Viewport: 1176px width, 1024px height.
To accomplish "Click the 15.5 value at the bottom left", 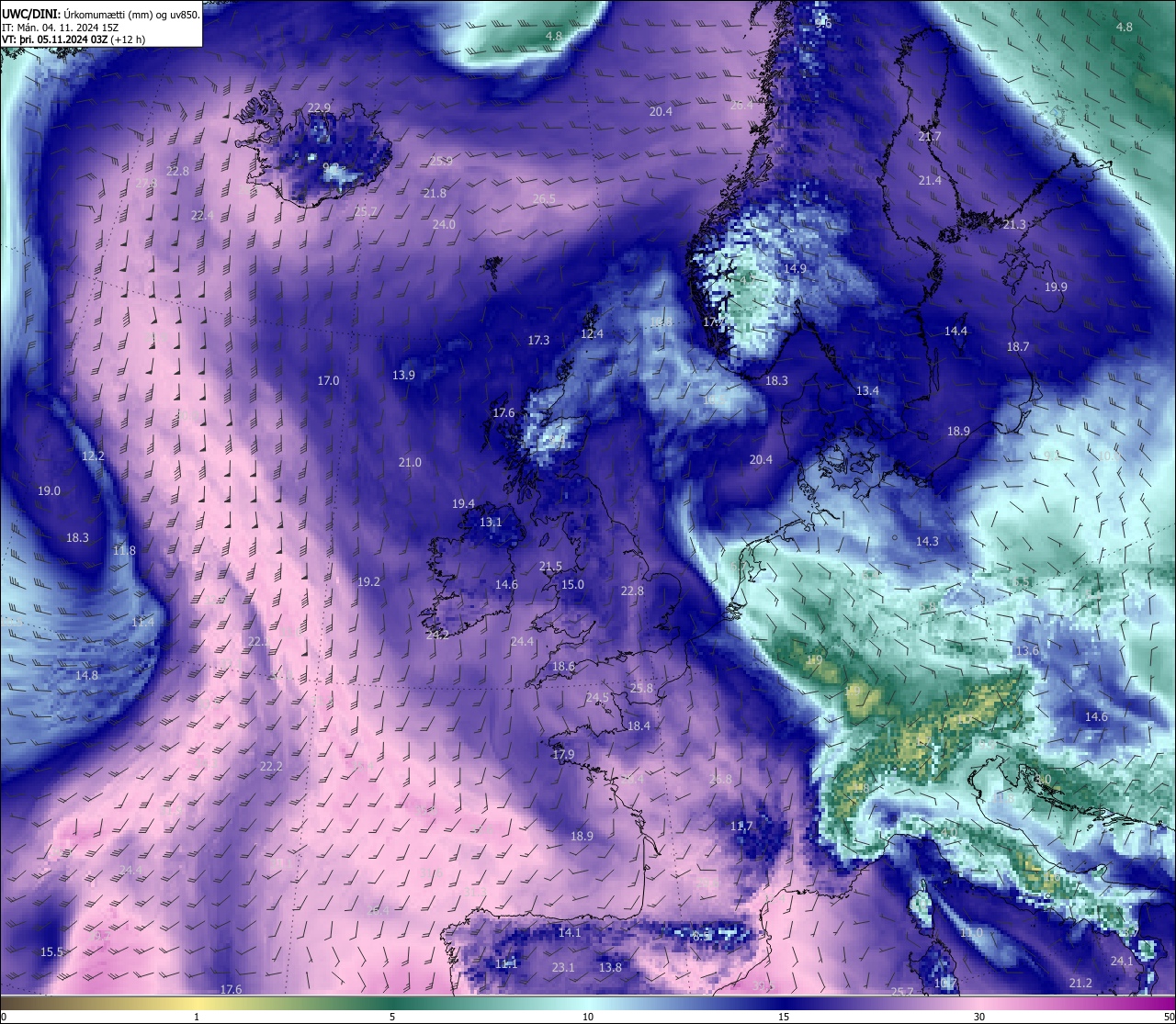I will pyautogui.click(x=51, y=951).
